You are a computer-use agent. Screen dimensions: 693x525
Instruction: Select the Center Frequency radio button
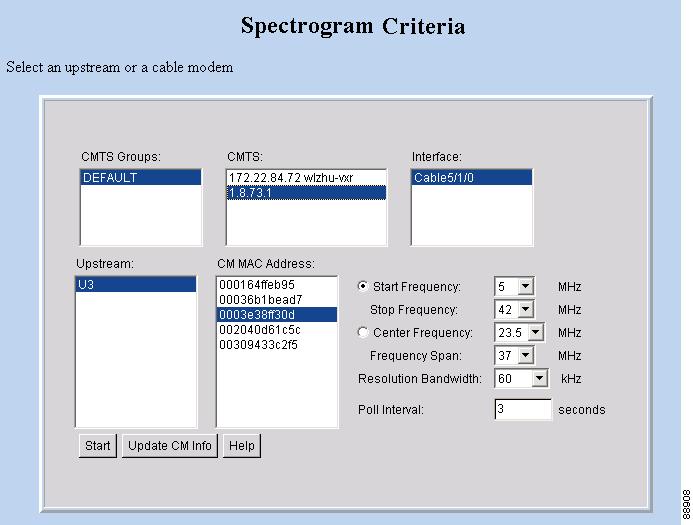coord(362,332)
